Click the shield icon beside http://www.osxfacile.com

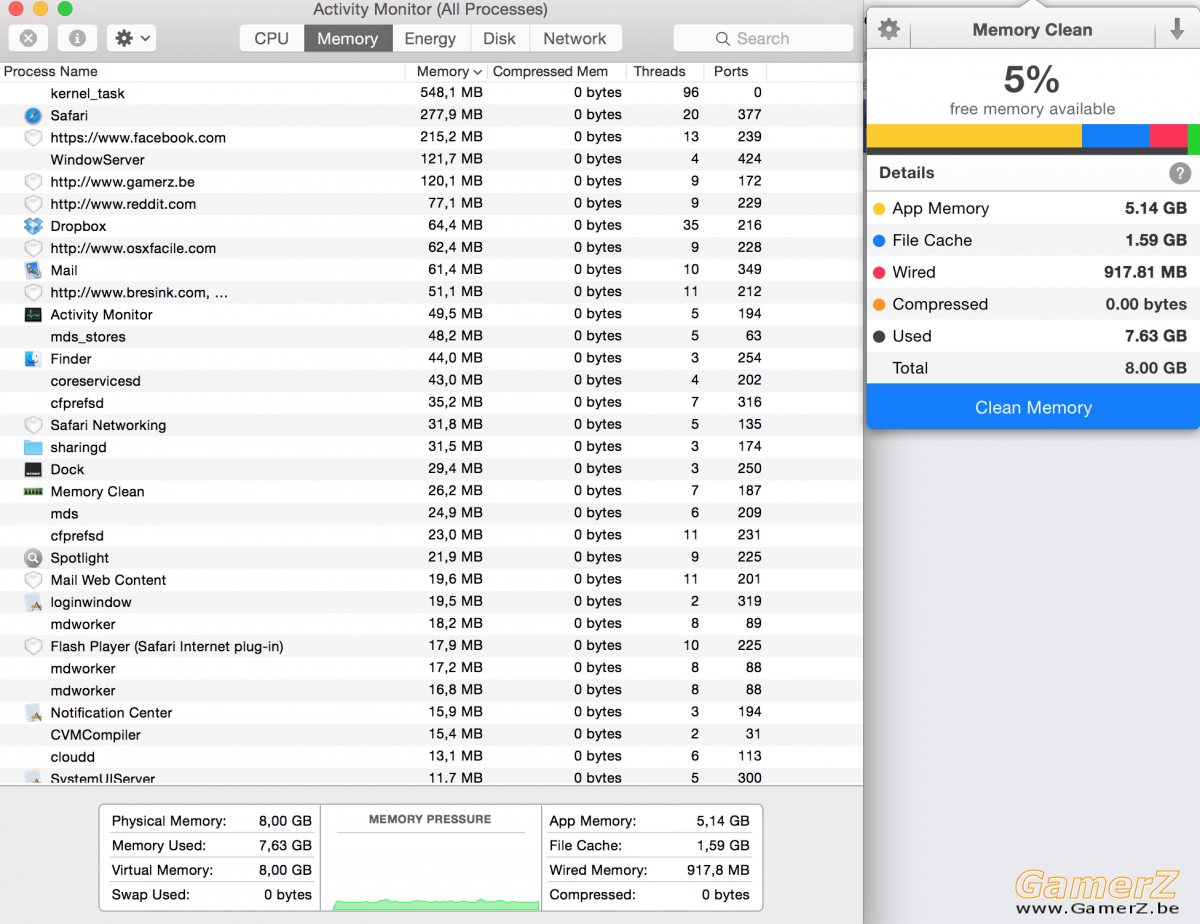click(33, 248)
